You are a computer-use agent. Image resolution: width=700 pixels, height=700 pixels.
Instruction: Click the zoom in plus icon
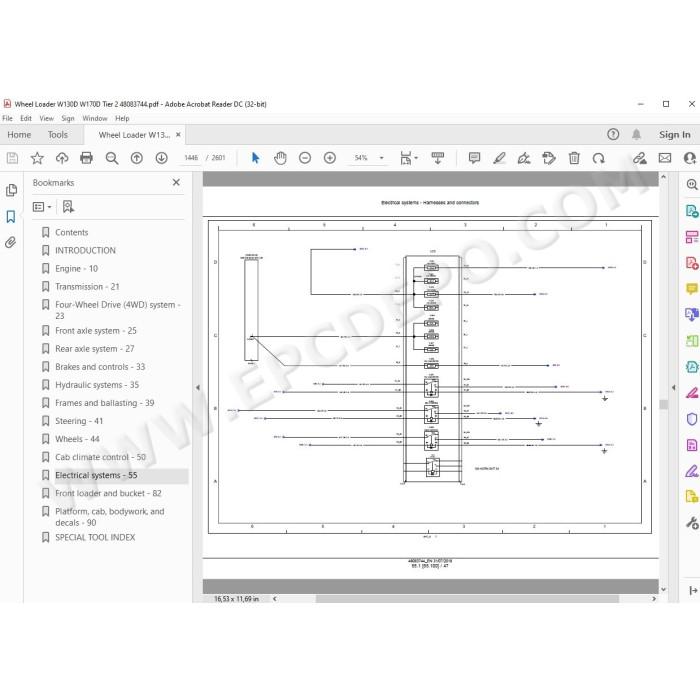330,158
